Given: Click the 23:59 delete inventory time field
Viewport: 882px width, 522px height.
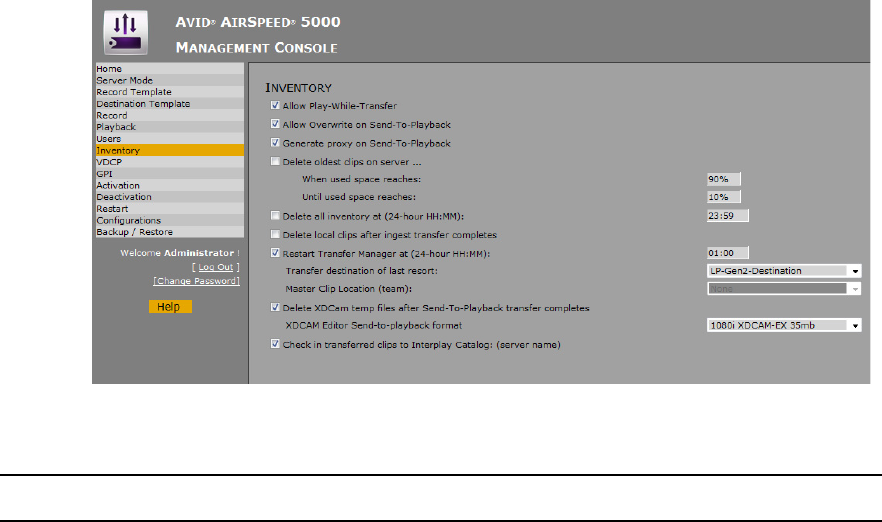Looking at the screenshot, I should point(727,215).
